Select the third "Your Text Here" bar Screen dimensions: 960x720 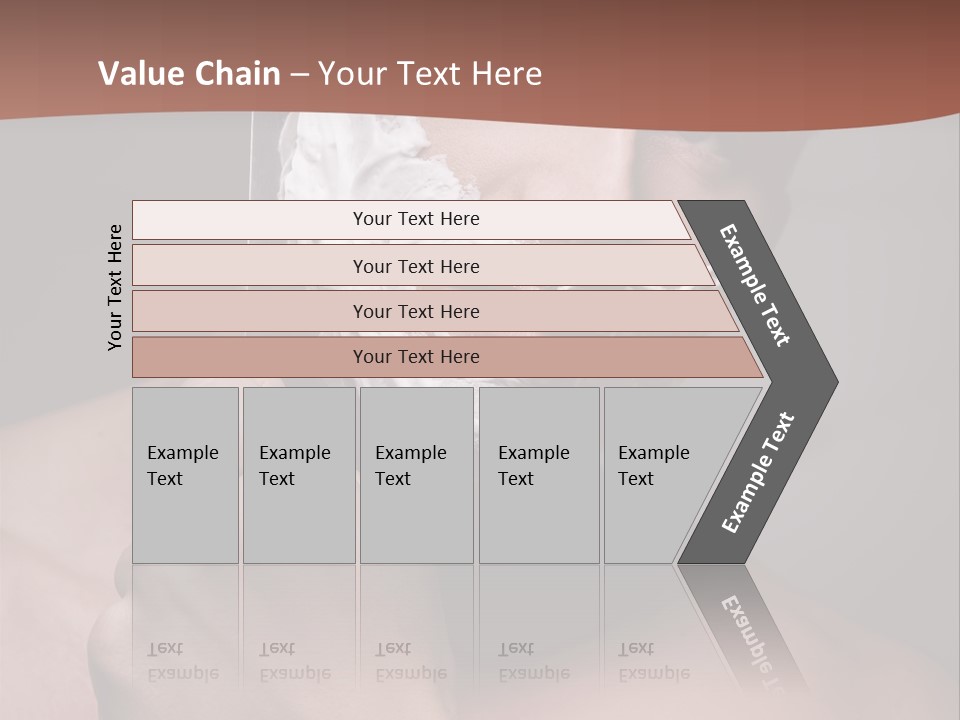tap(415, 311)
